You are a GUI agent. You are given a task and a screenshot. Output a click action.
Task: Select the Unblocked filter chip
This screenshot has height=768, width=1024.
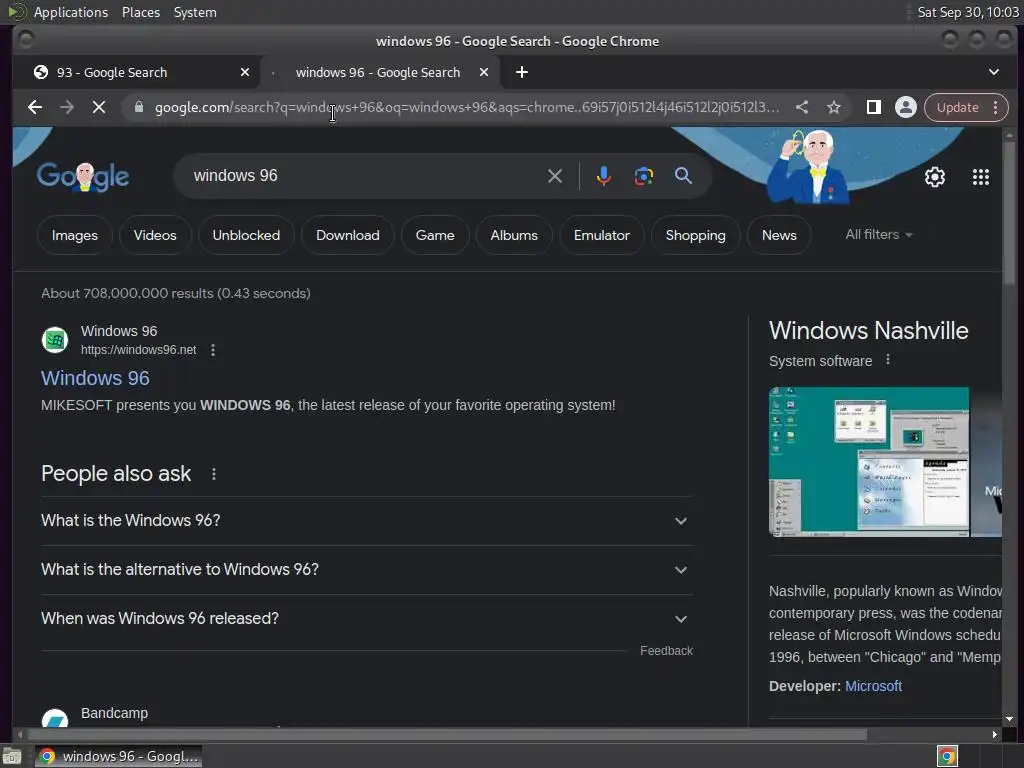(x=246, y=235)
